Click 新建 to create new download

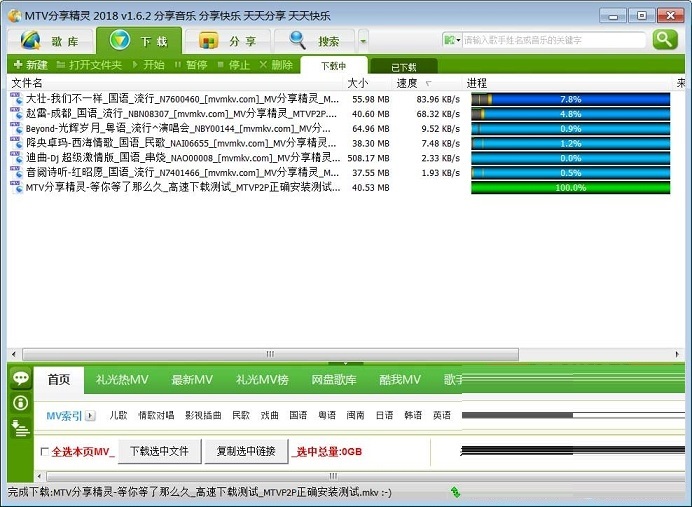click(30, 65)
